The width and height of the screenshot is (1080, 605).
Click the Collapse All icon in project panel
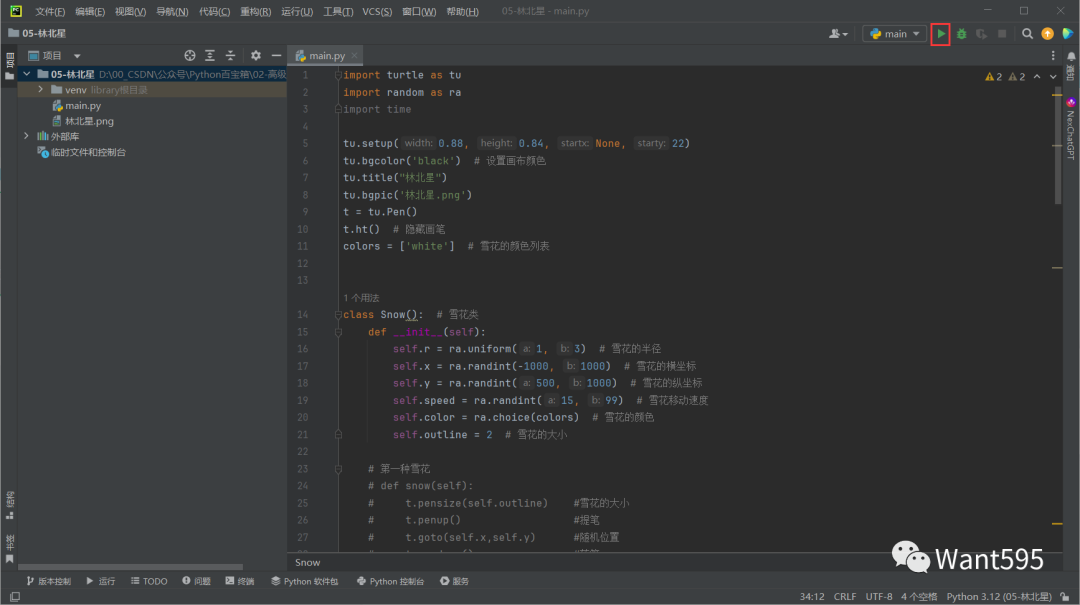click(230, 56)
